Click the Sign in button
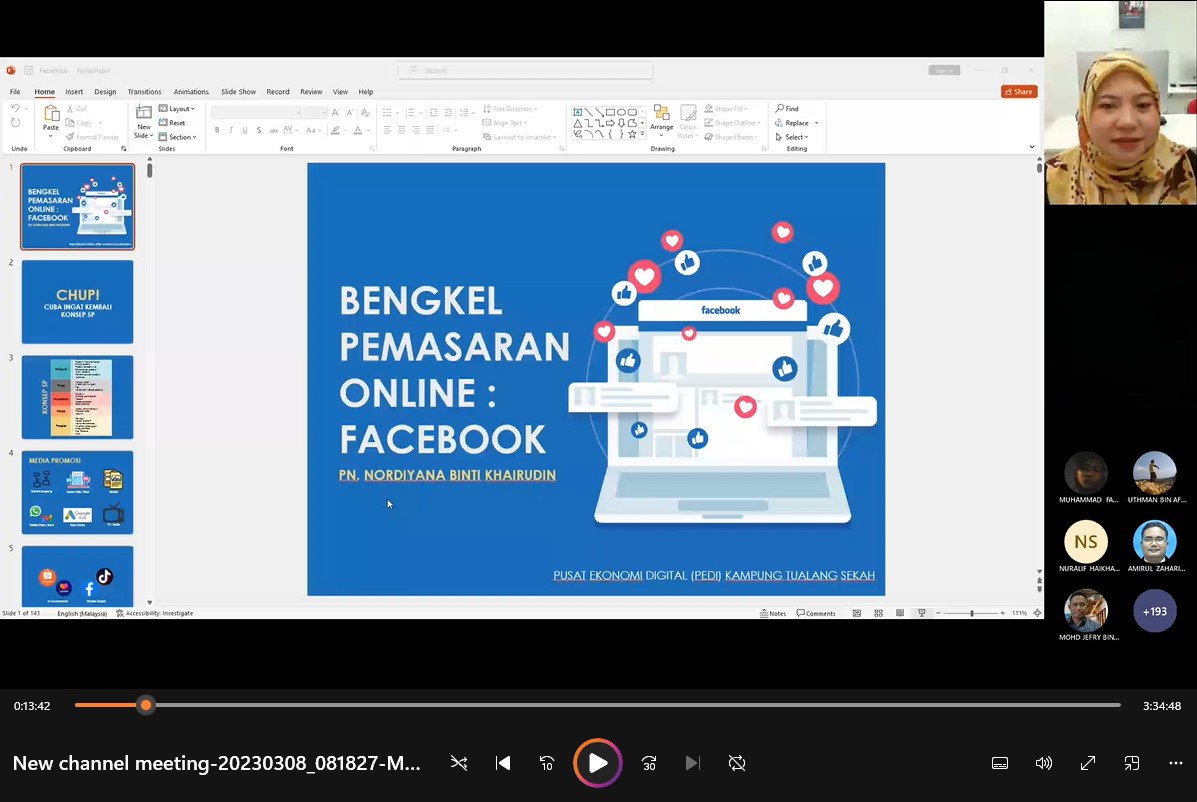1197x802 pixels. click(944, 70)
